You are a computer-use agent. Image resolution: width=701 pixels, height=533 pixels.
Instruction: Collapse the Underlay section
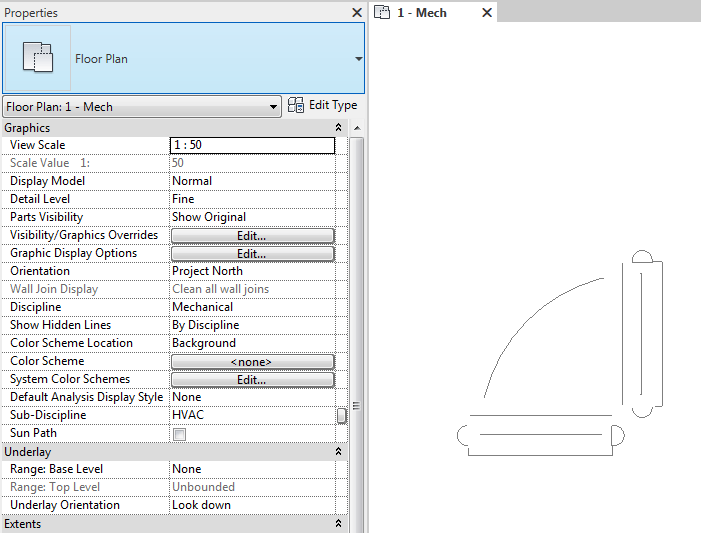point(338,452)
